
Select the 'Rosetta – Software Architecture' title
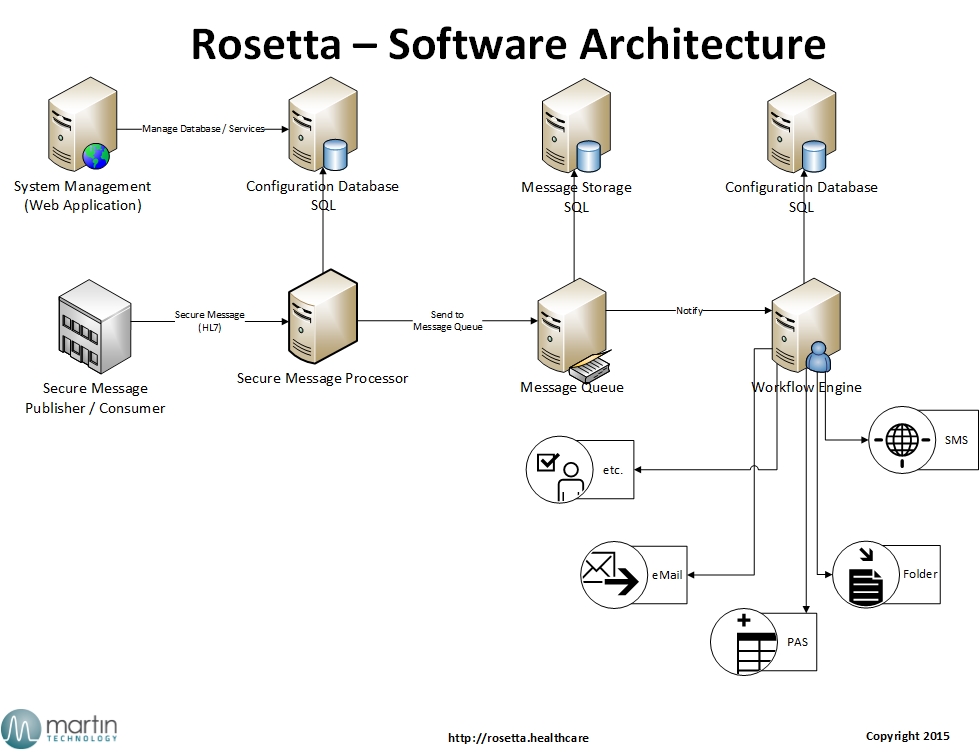pyautogui.click(x=508, y=44)
